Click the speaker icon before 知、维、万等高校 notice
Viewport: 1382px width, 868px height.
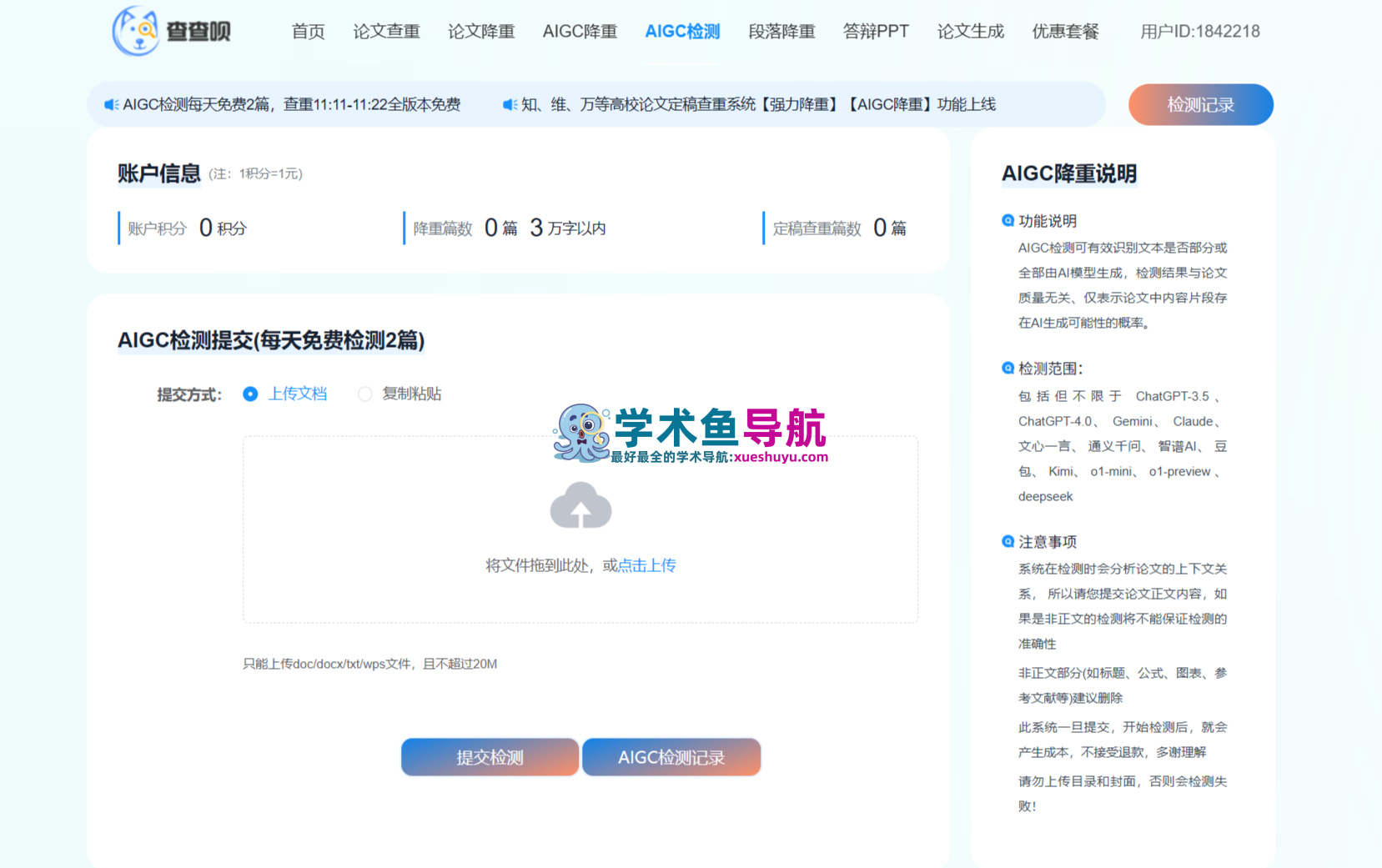[510, 105]
